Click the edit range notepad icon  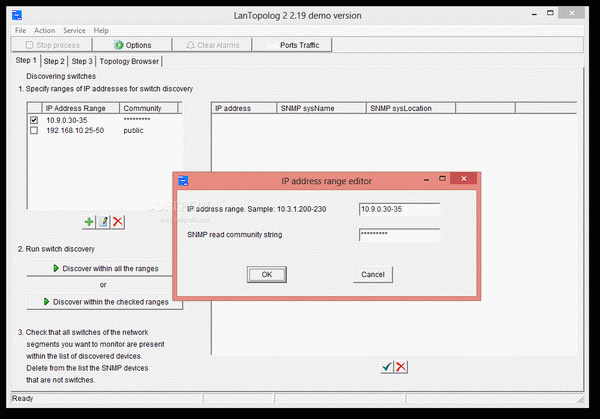[x=103, y=222]
